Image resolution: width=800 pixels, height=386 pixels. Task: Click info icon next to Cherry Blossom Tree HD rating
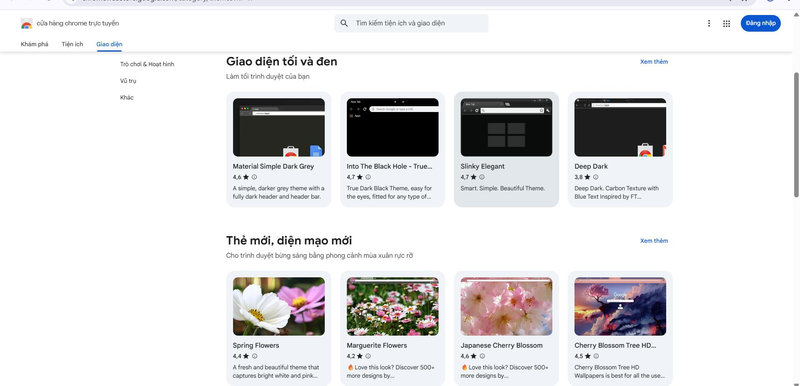point(595,356)
